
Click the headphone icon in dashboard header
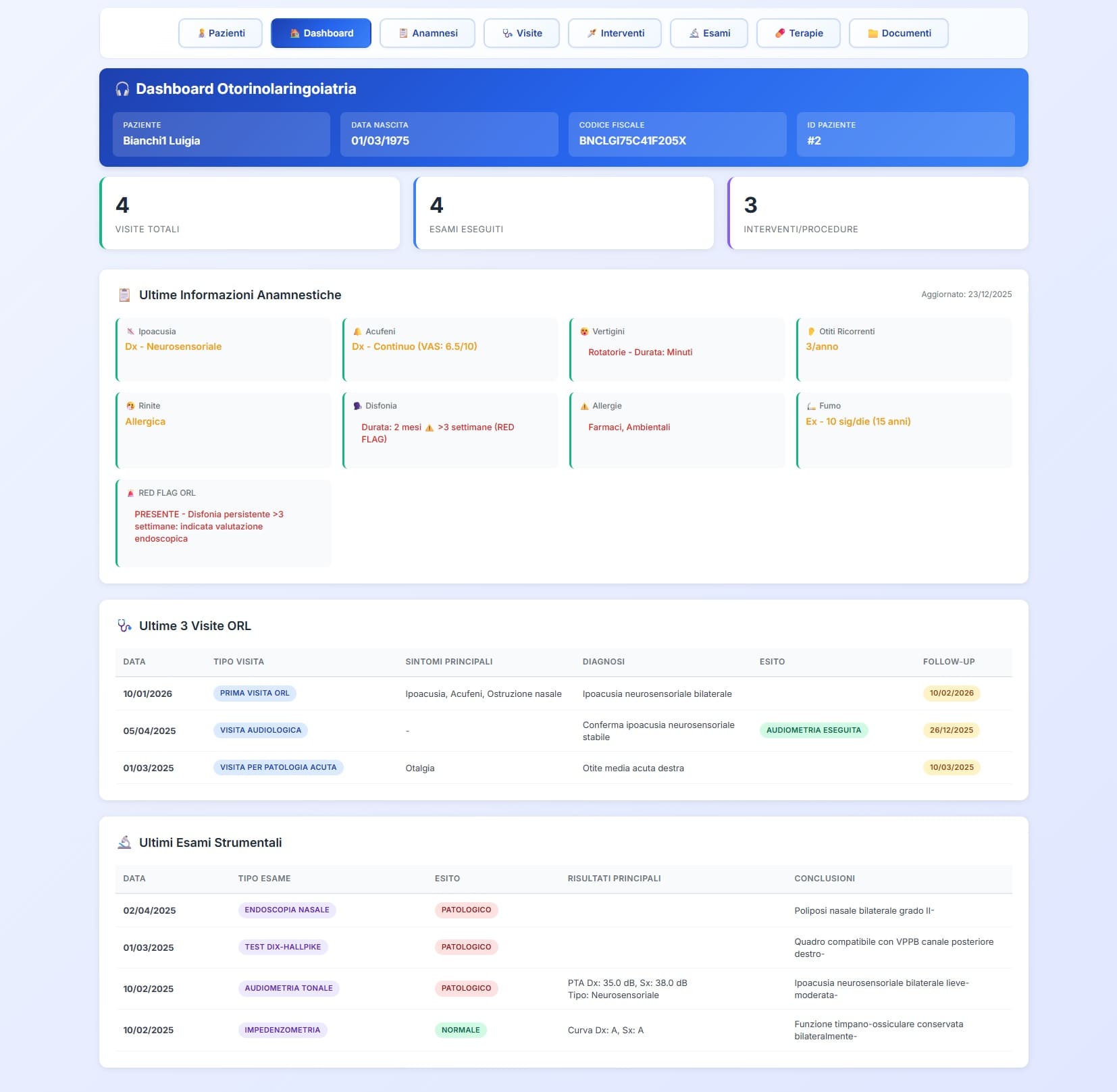(x=122, y=87)
